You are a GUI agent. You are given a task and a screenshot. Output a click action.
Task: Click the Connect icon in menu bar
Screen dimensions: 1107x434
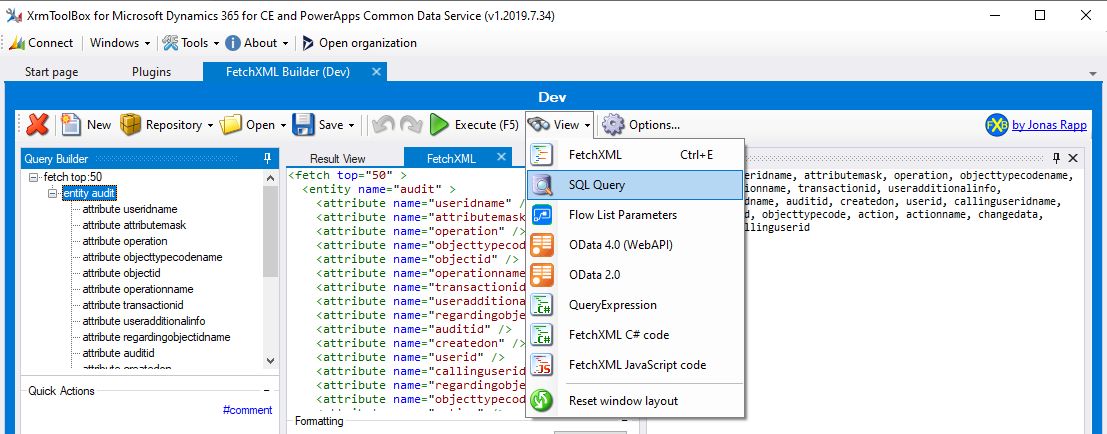point(17,43)
